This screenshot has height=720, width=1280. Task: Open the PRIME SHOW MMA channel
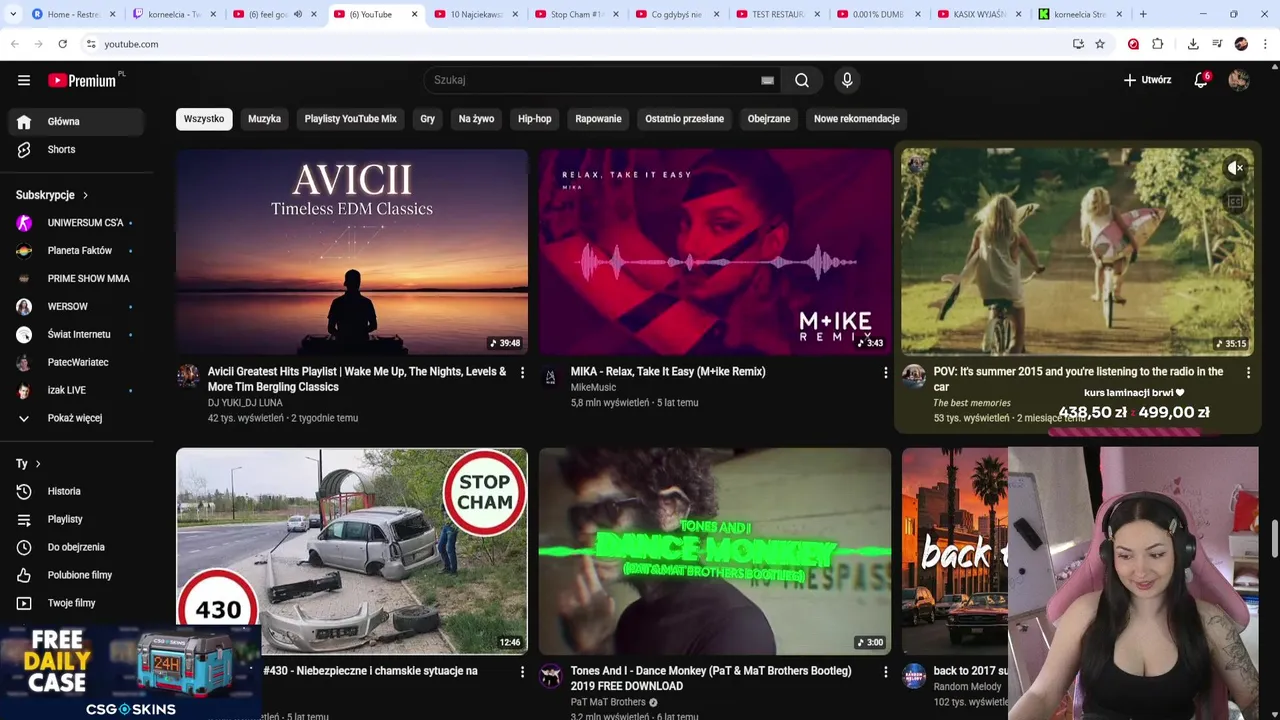tap(78, 278)
